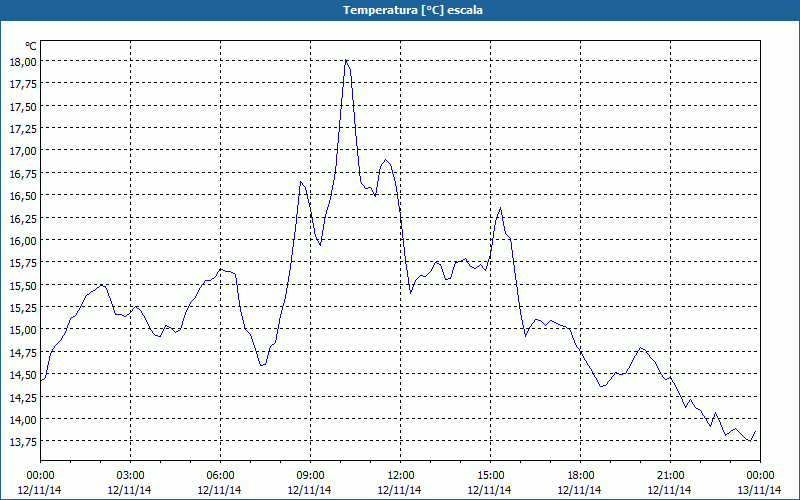Image resolution: width=800 pixels, height=500 pixels.
Task: Click the 12/11/14 date under 21:00
Action: pyautogui.click(x=669, y=490)
